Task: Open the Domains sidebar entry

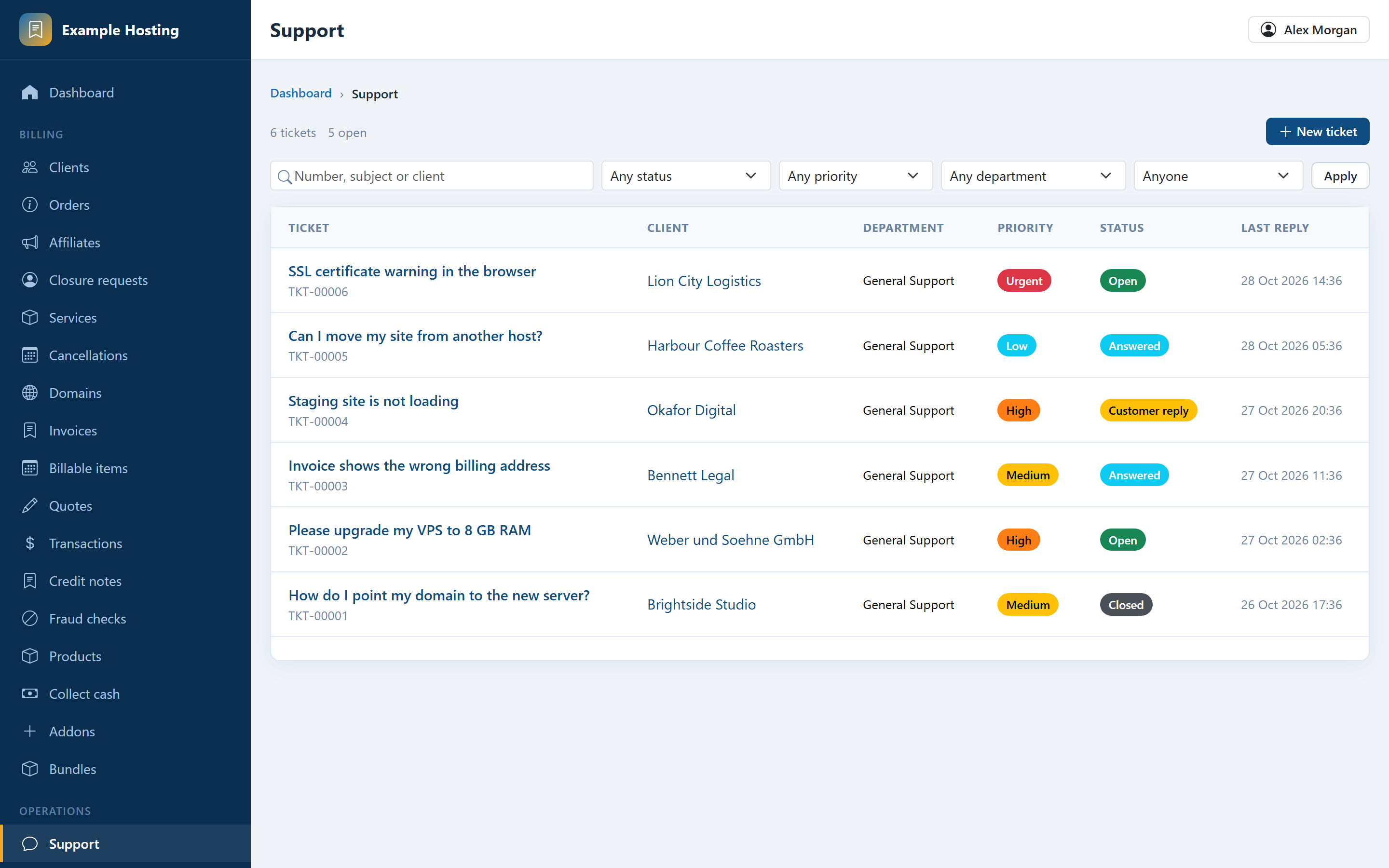Action: [x=125, y=393]
